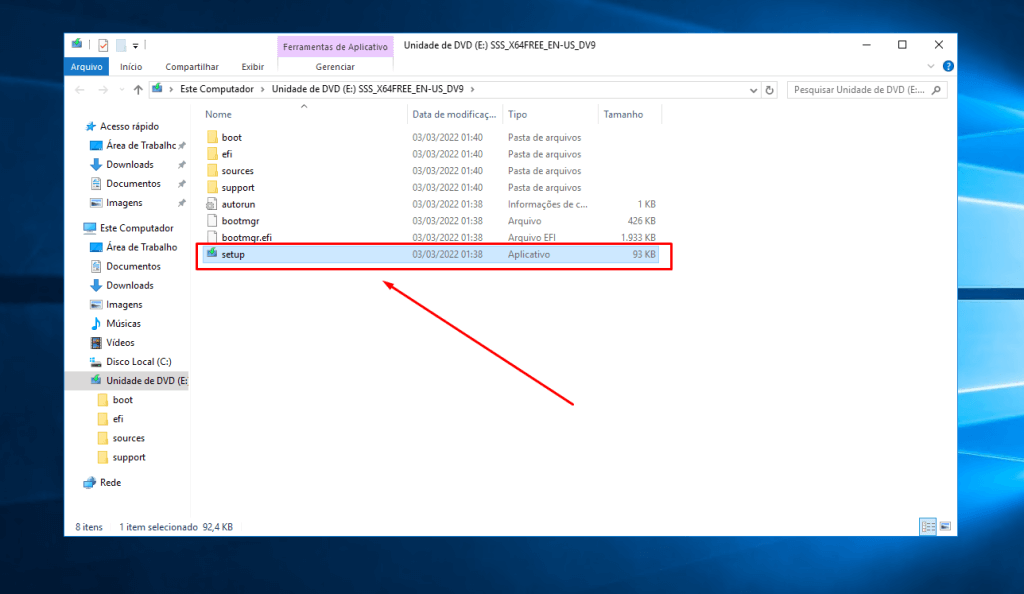Switch to the Details view in the status bar
Viewport: 1024px width, 594px height.
click(928, 526)
